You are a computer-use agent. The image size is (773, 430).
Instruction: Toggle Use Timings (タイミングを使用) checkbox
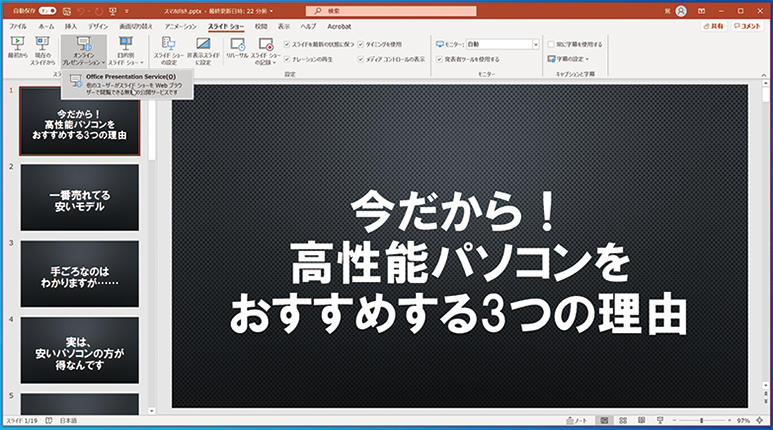[x=361, y=44]
